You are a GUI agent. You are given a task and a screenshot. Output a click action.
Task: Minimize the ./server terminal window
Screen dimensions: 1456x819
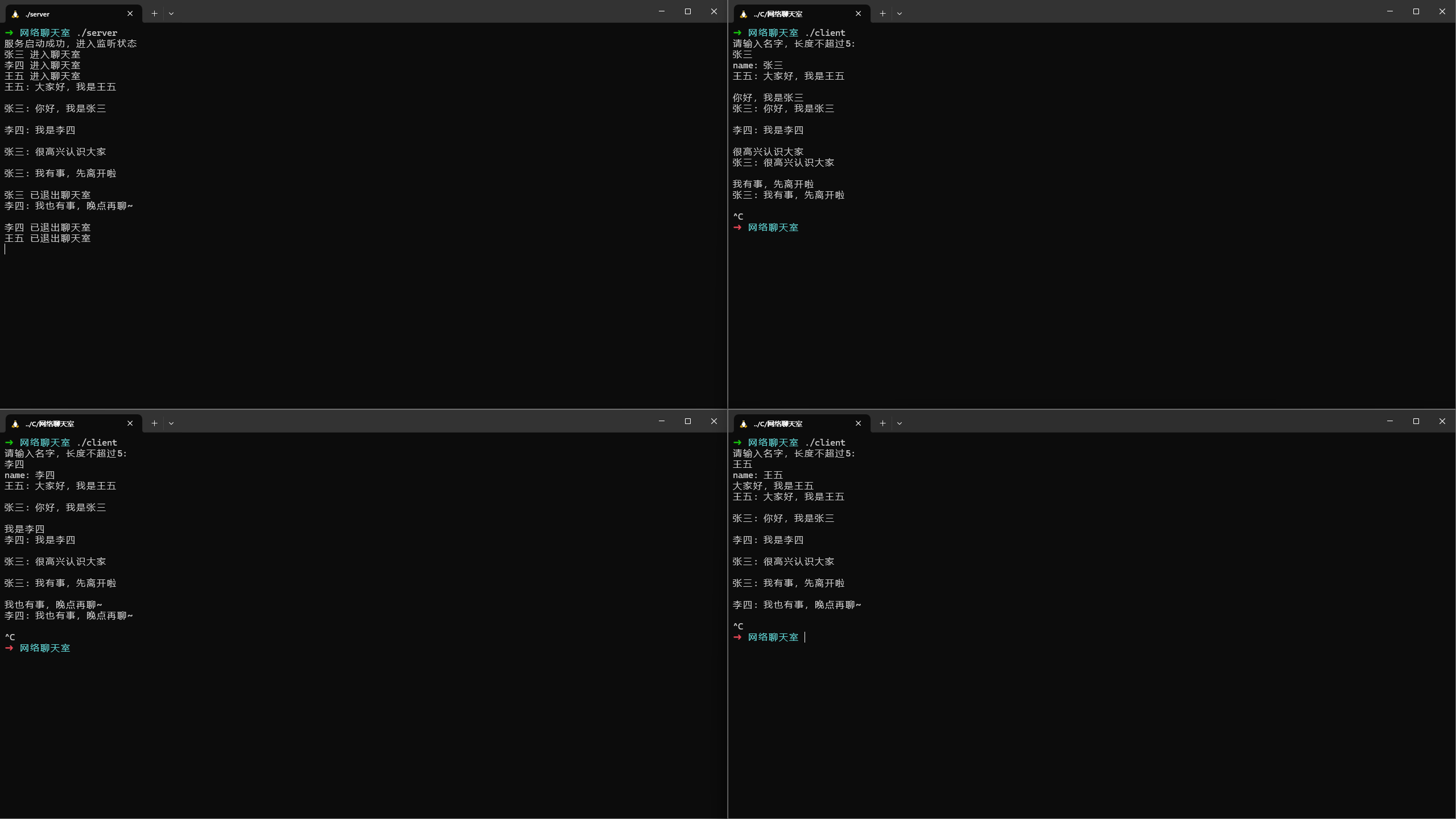tap(662, 11)
